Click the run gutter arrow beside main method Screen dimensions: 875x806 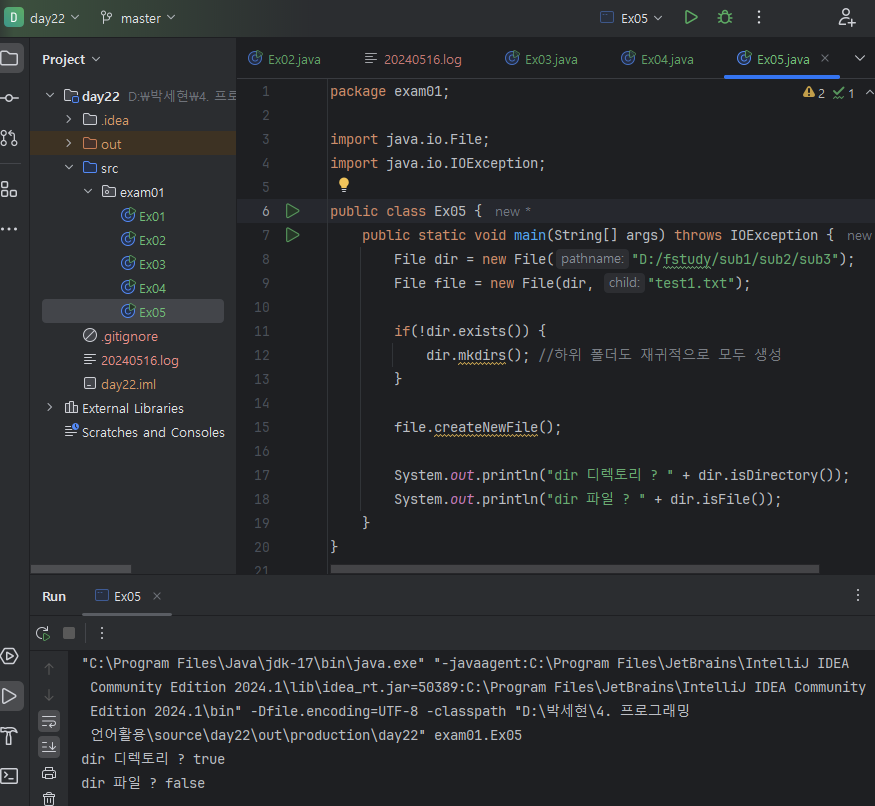(292, 235)
